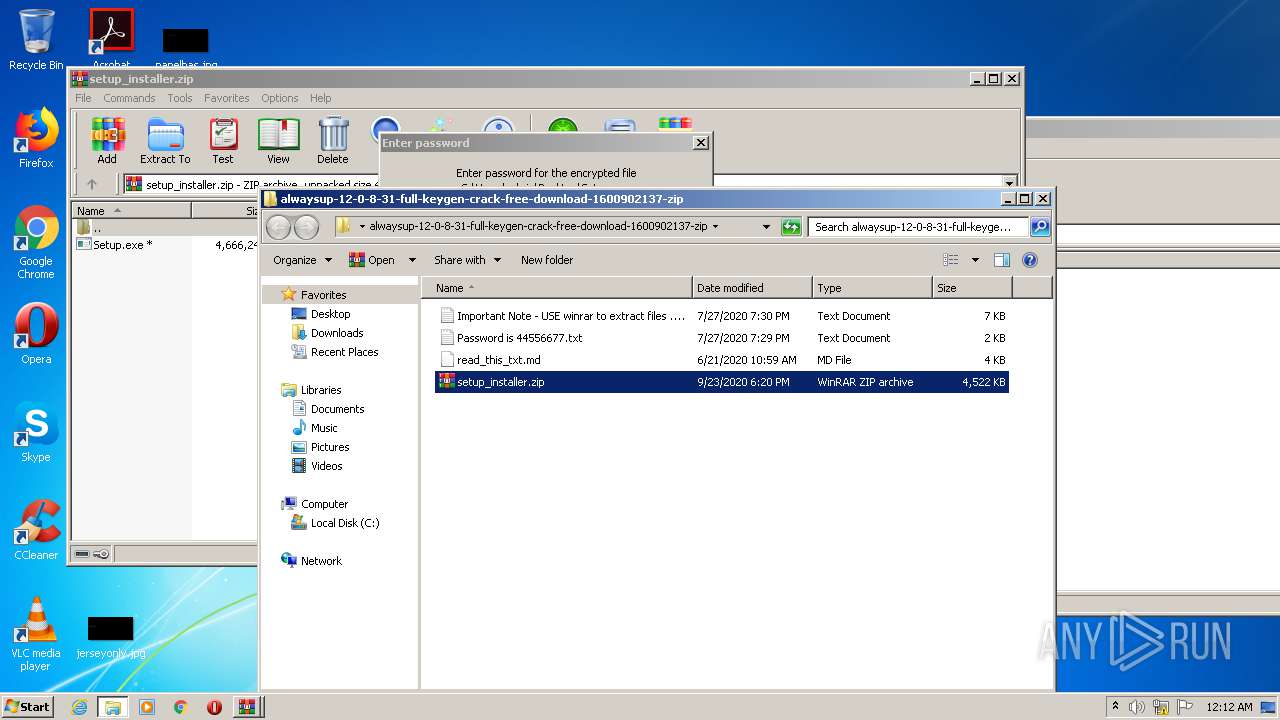Close the Enter password dialog
This screenshot has width=1280, height=720.
click(701, 143)
